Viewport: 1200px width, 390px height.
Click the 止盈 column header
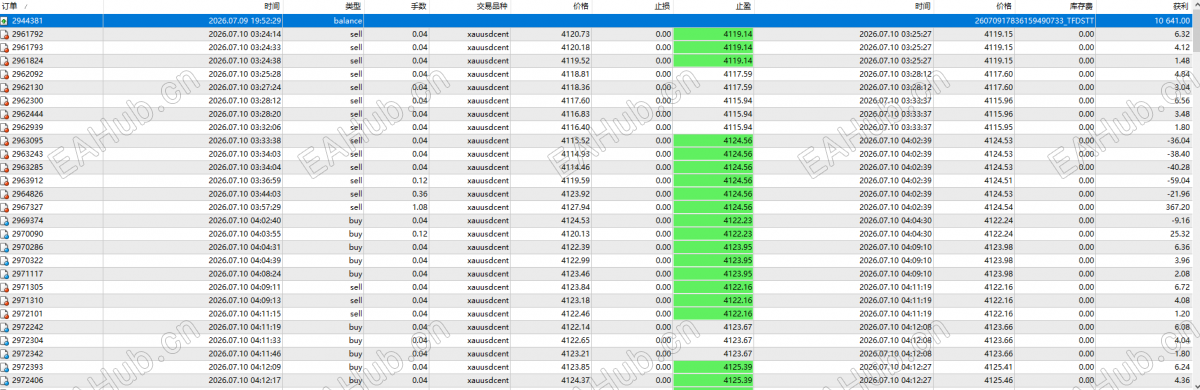point(744,6)
